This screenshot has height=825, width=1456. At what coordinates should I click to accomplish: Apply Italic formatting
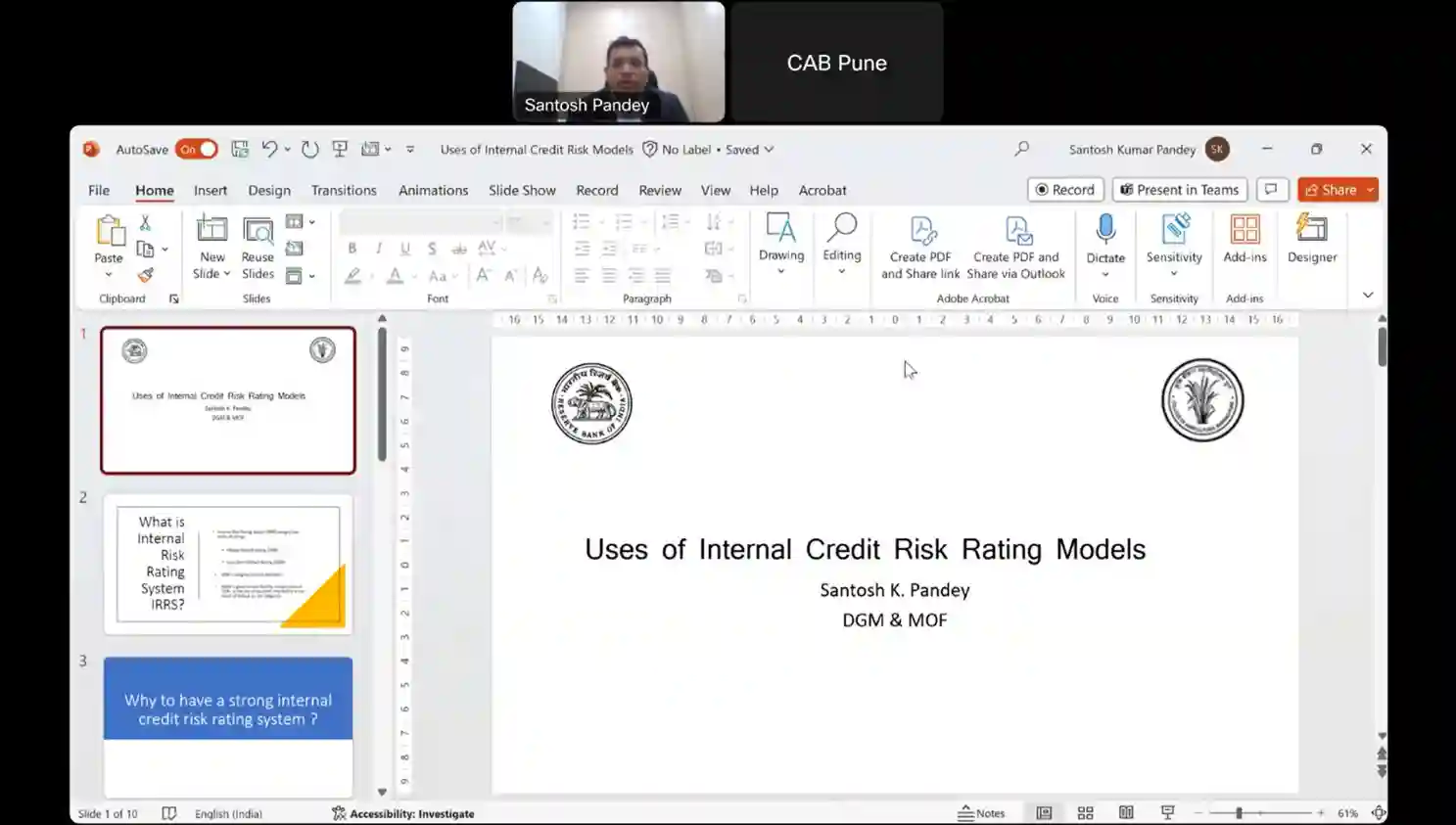pos(379,249)
